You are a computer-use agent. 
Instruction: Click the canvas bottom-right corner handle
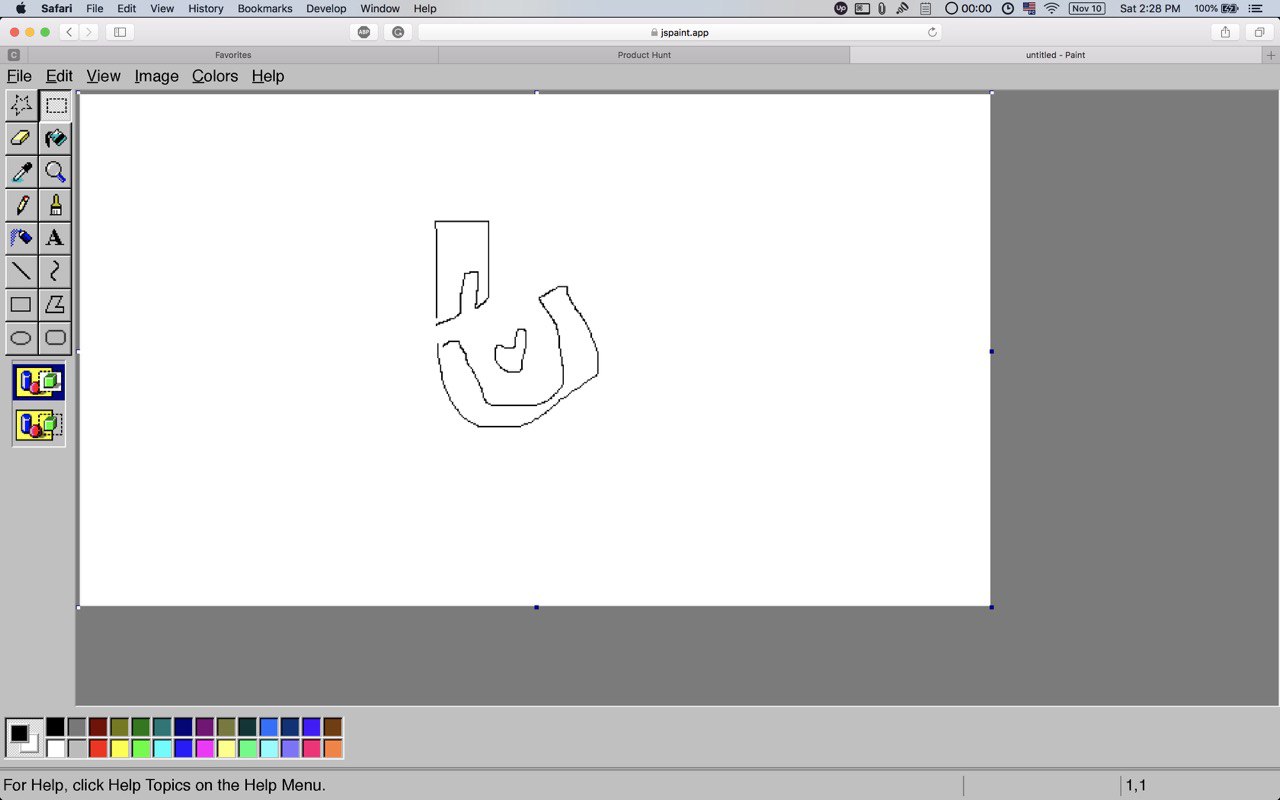pyautogui.click(x=991, y=607)
